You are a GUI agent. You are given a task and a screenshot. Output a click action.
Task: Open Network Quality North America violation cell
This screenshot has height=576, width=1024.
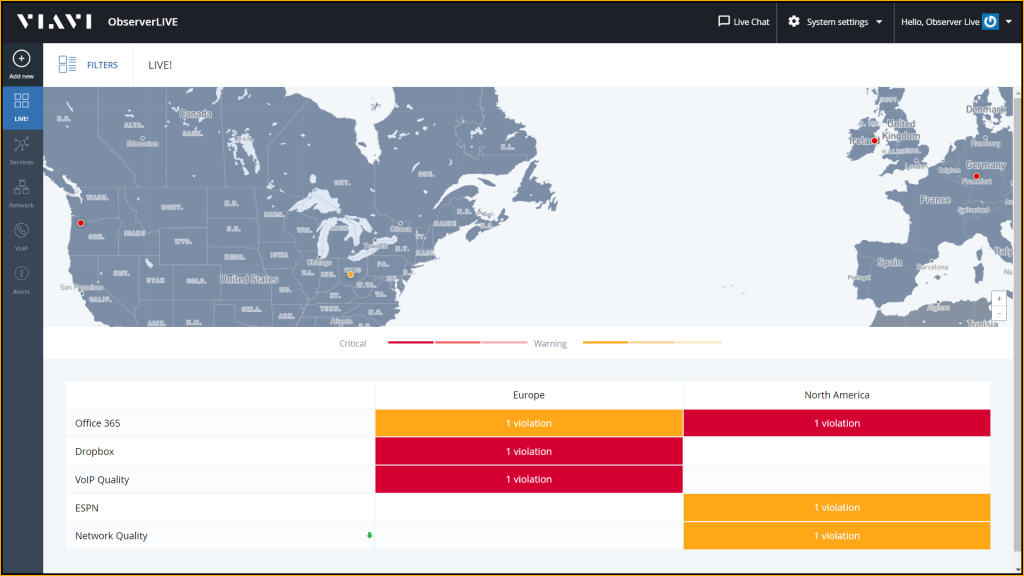(x=837, y=536)
